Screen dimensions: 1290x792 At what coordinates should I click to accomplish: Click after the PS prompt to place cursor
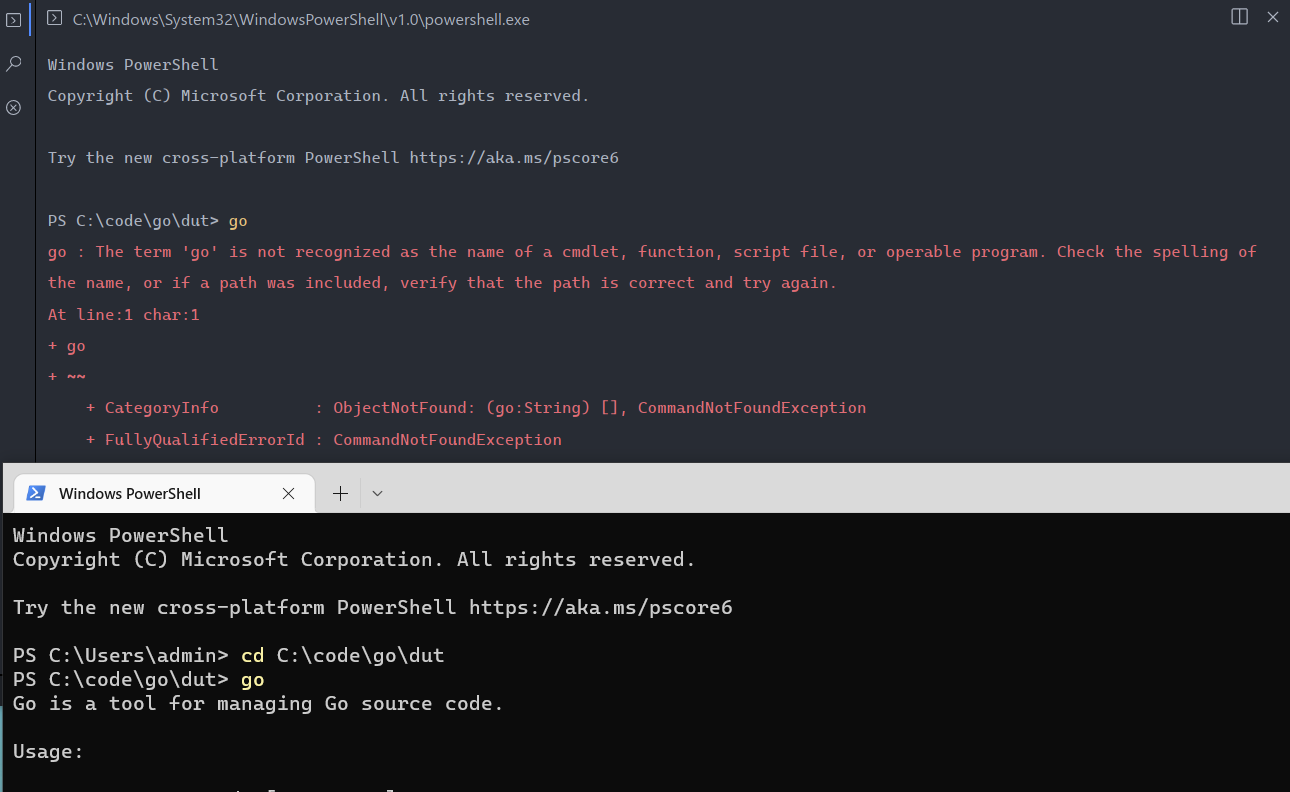click(x=252, y=220)
